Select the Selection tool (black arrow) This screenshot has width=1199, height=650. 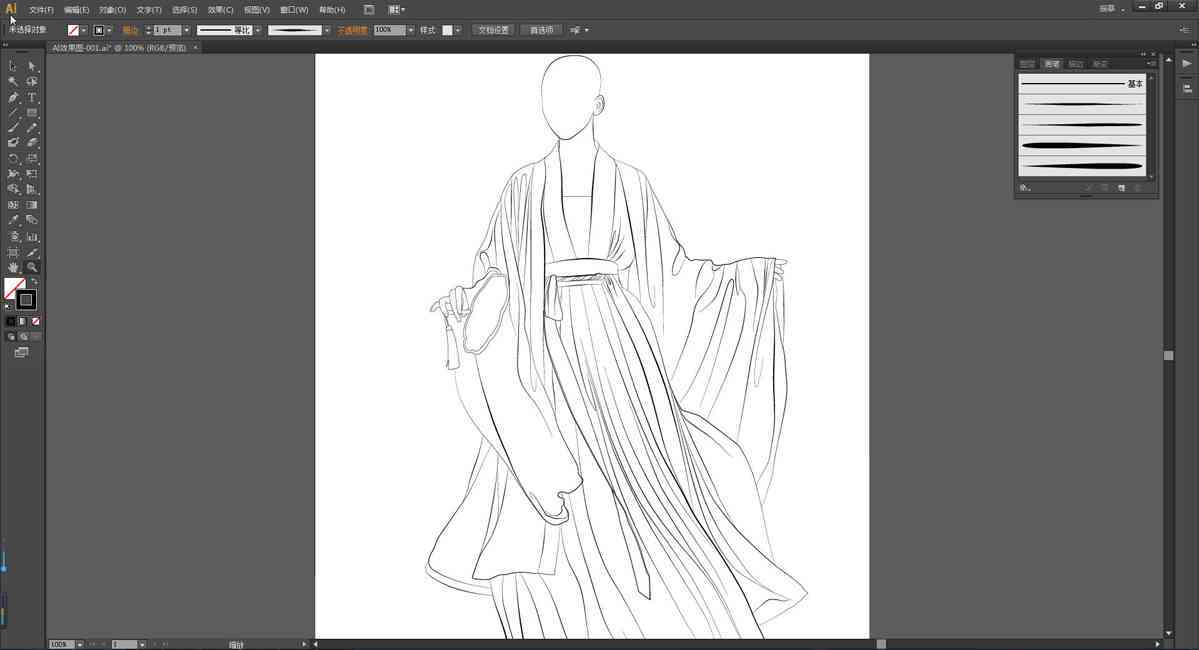pyautogui.click(x=13, y=67)
